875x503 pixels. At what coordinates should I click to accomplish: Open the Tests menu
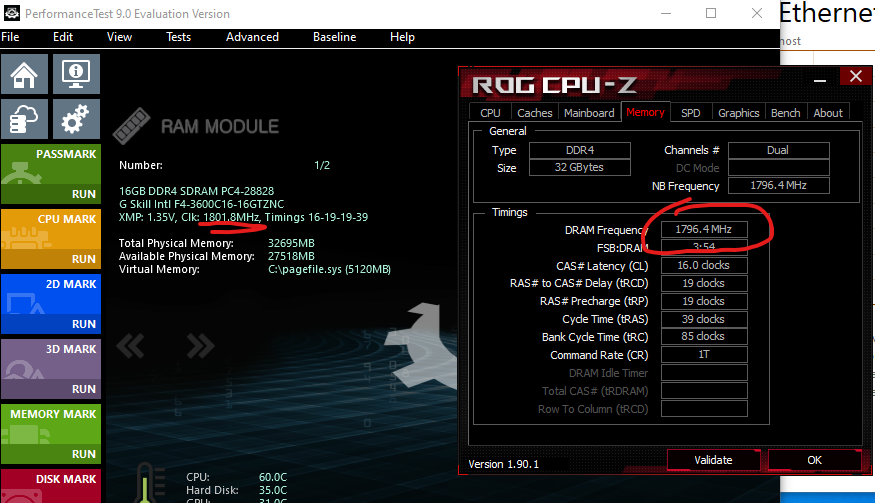(178, 37)
